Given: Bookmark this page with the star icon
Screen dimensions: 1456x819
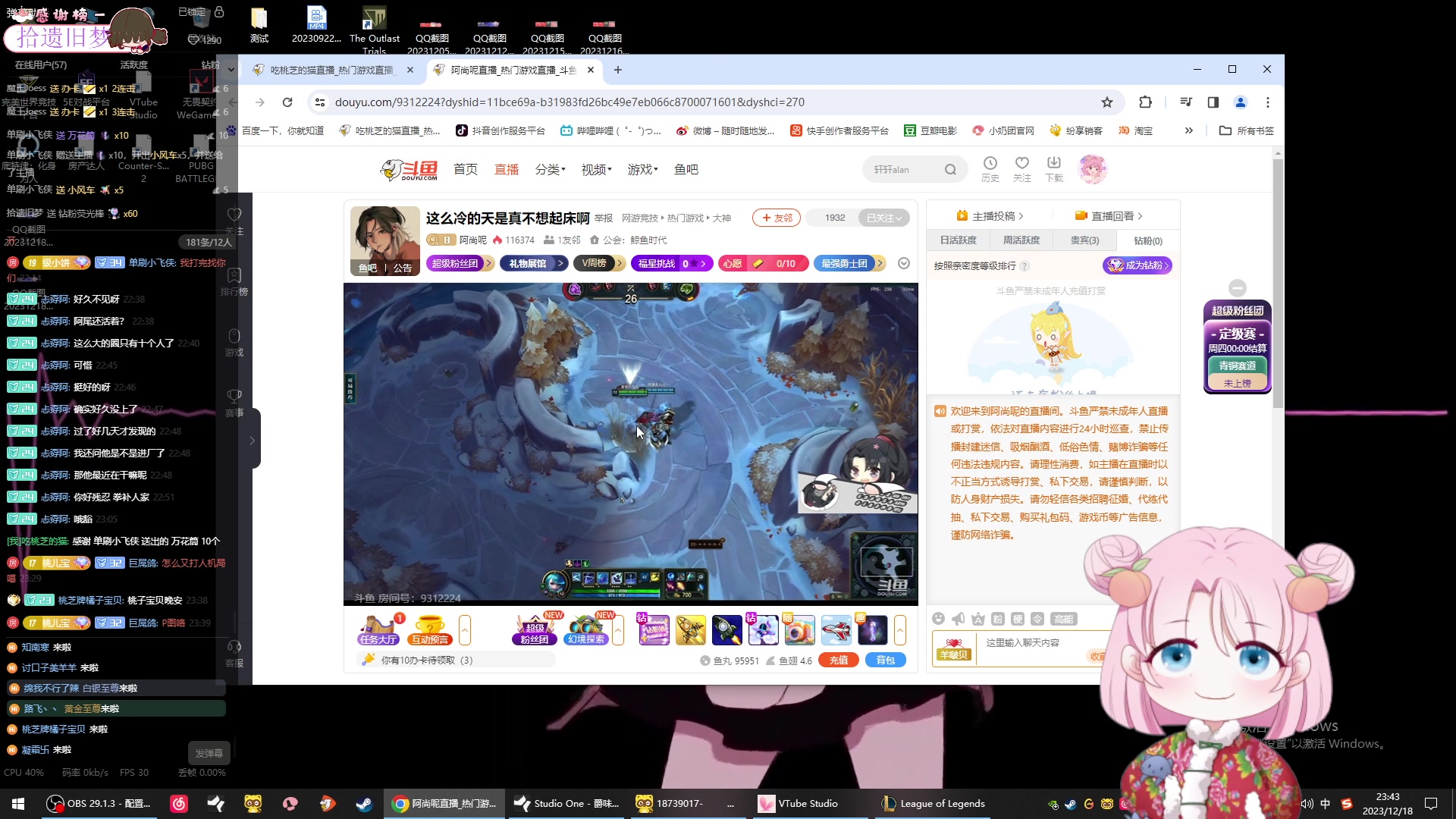Looking at the screenshot, I should 1107,102.
